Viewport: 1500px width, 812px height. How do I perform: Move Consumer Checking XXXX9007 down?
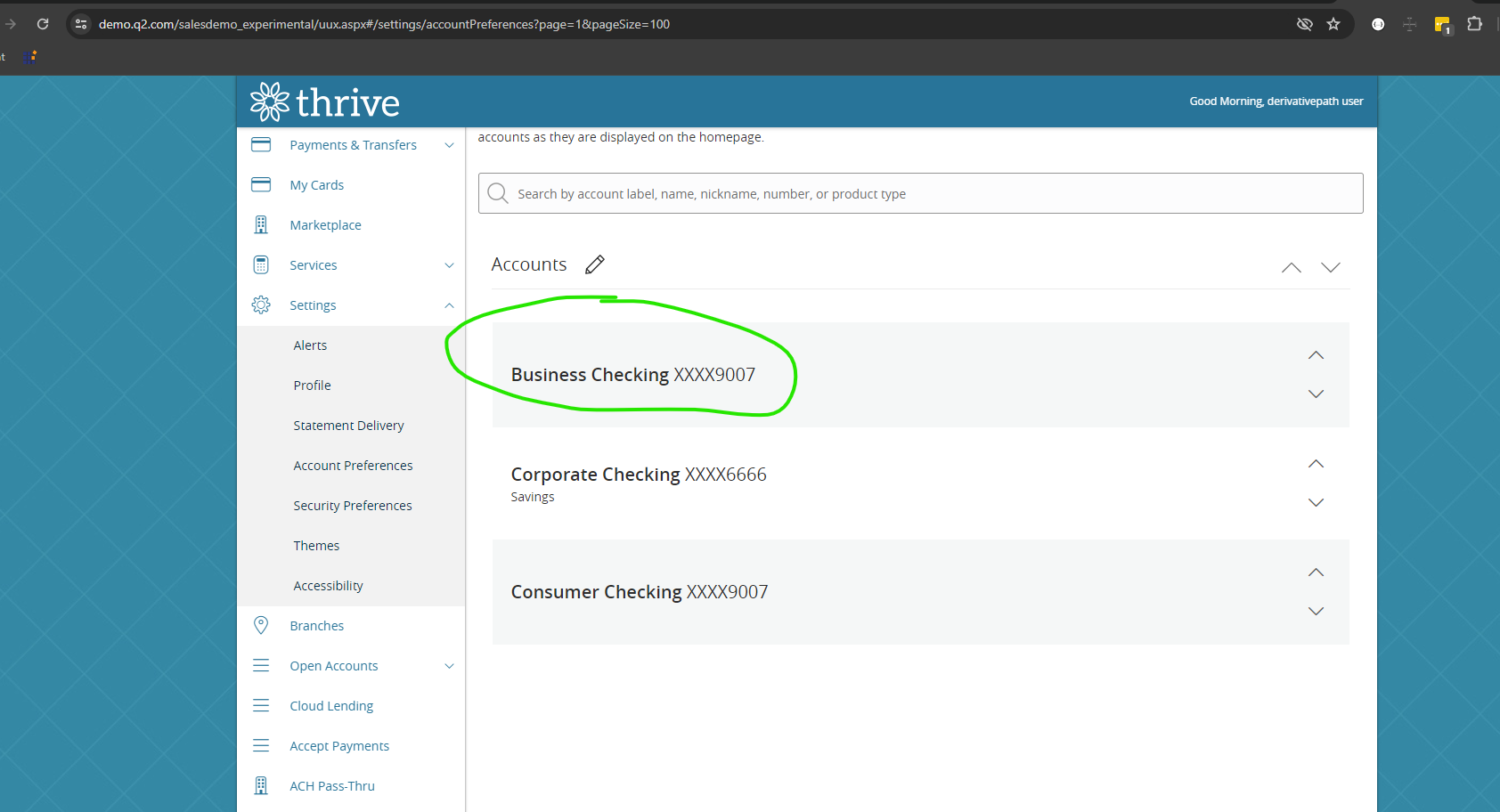[x=1316, y=611]
